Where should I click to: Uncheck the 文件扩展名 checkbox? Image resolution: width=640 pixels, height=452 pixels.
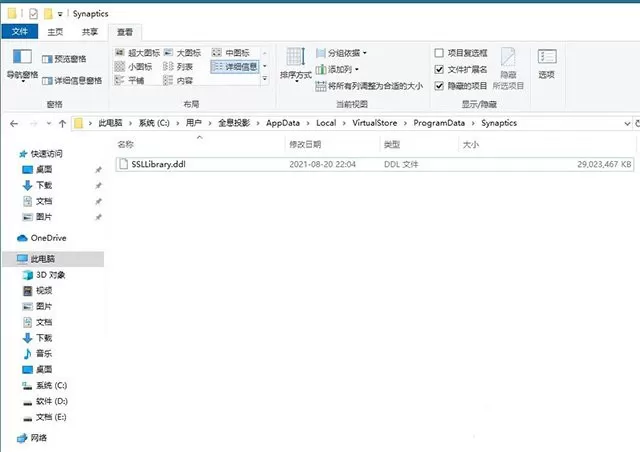(x=439, y=69)
